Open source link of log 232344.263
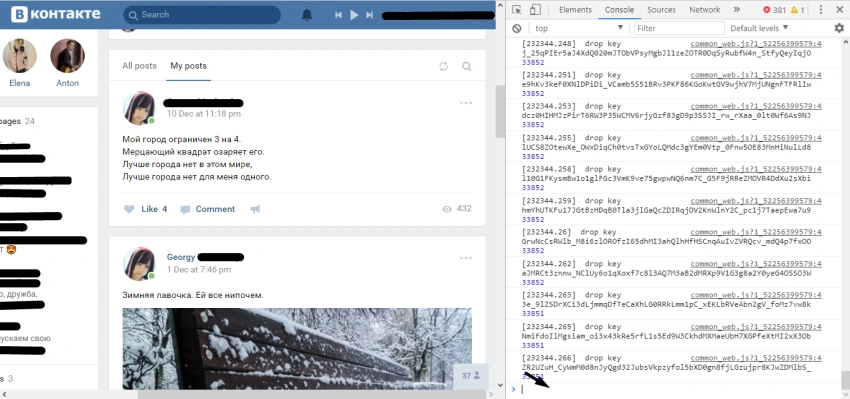This screenshot has width=850, height=399. (x=756, y=295)
